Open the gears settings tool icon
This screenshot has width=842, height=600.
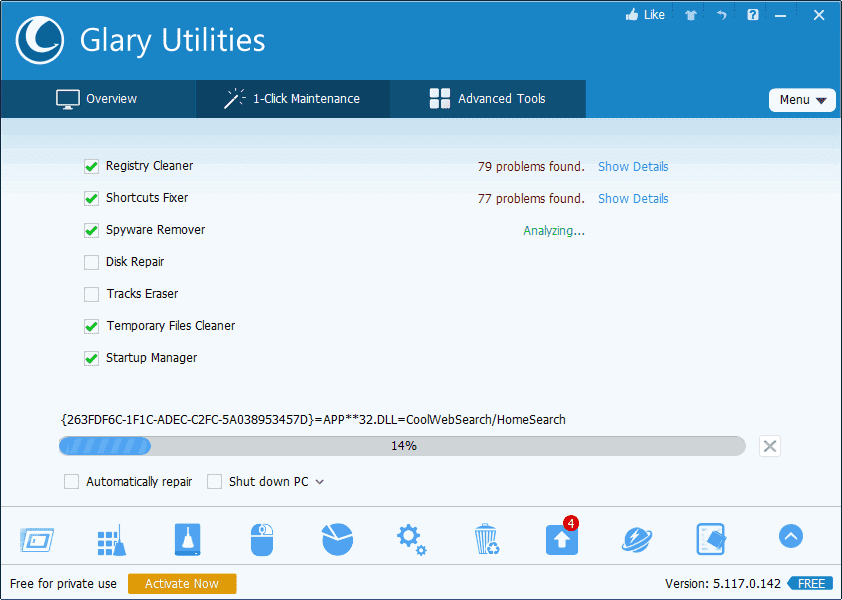click(412, 540)
